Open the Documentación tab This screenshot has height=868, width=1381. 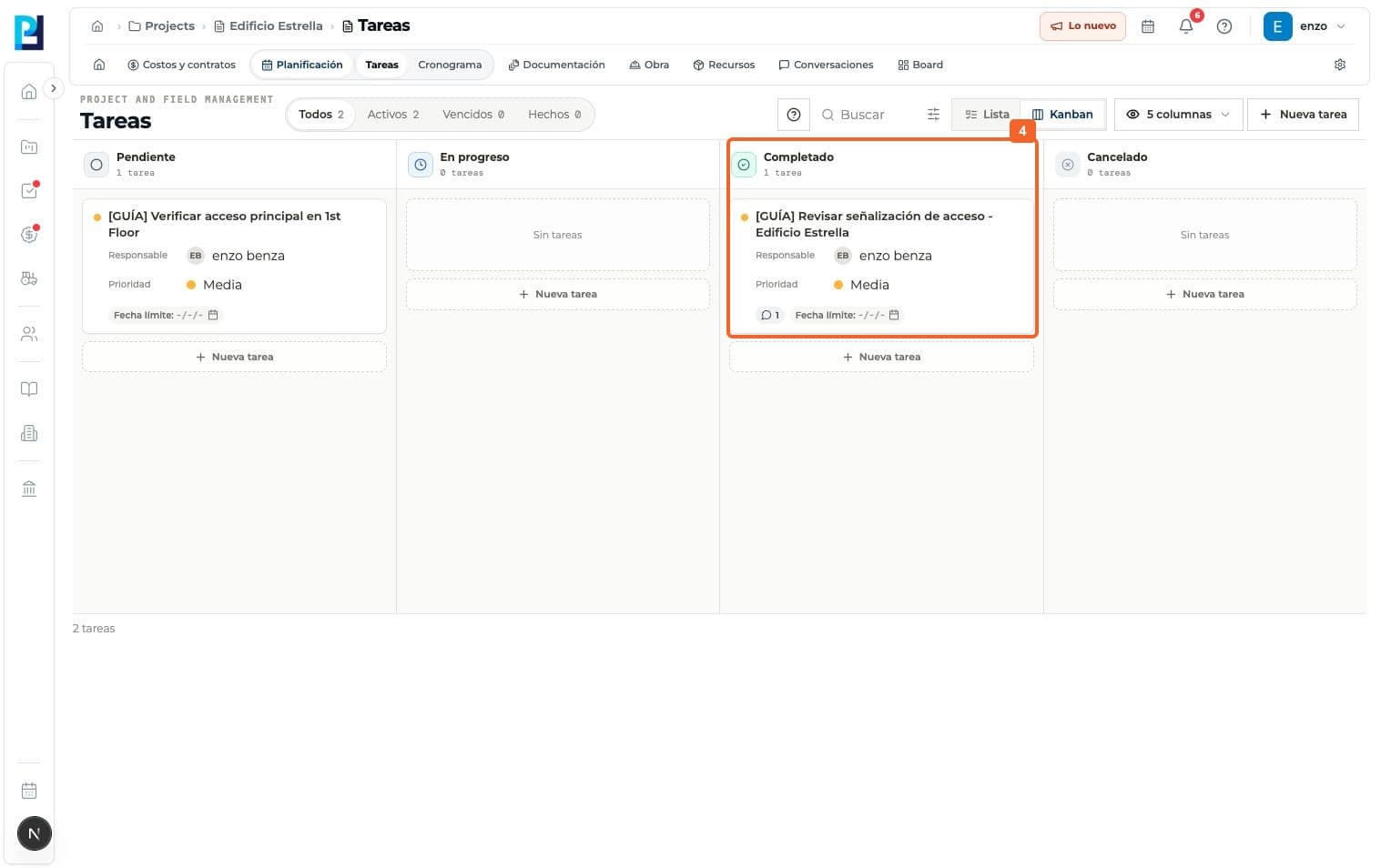tap(556, 65)
